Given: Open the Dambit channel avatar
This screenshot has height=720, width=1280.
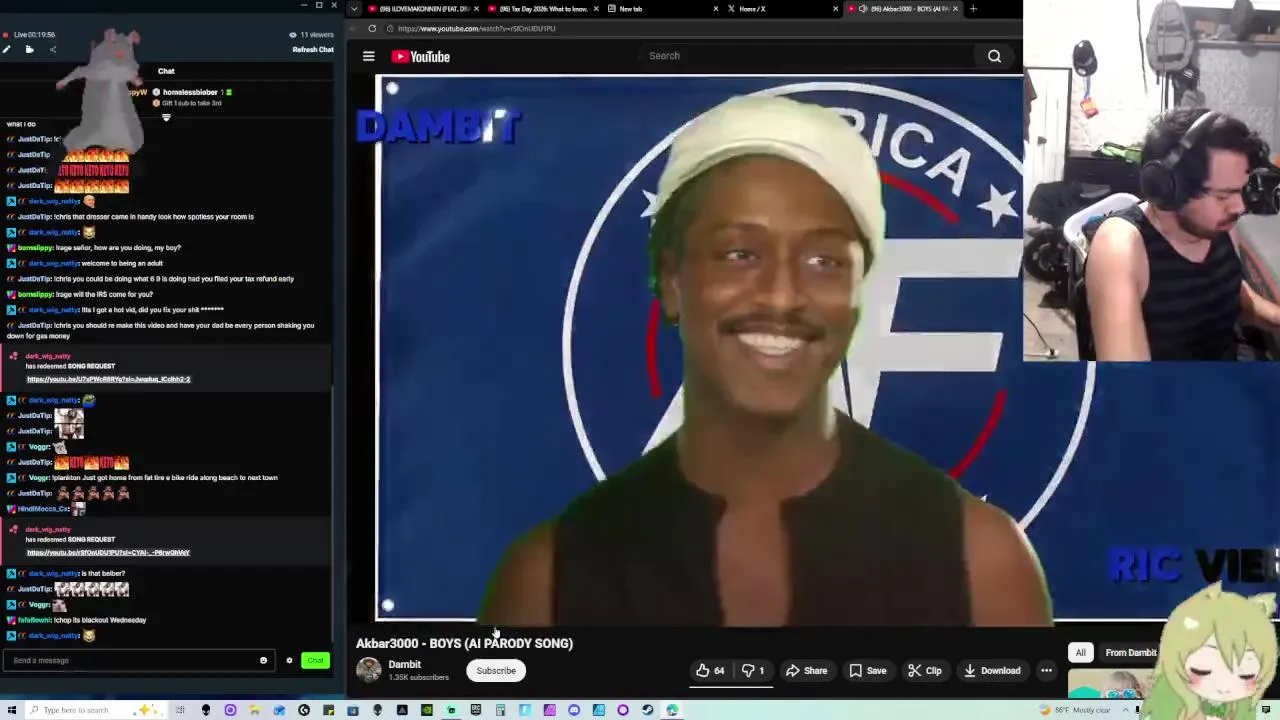Looking at the screenshot, I should tap(369, 670).
